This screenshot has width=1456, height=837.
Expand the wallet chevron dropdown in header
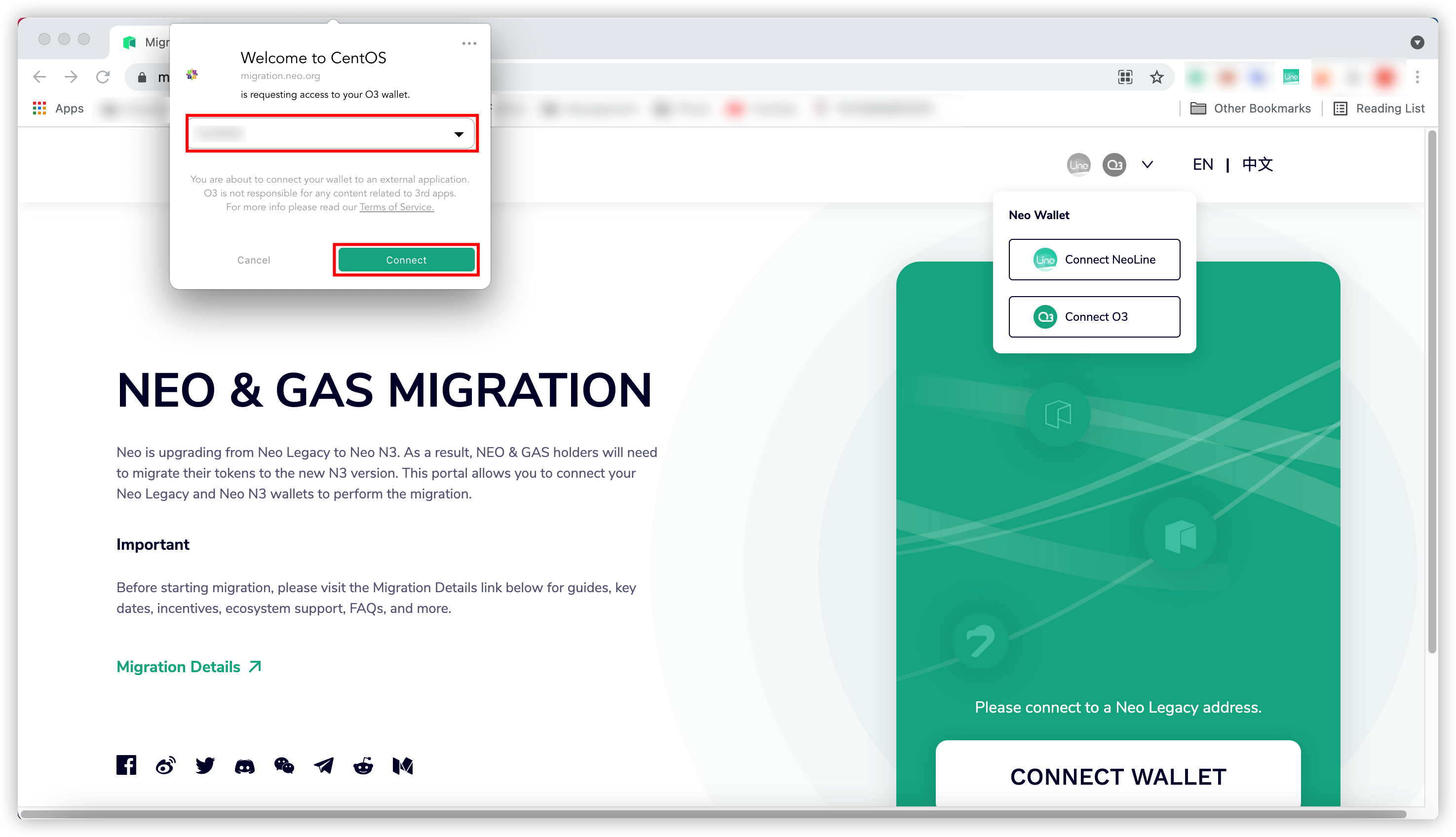pyautogui.click(x=1148, y=164)
